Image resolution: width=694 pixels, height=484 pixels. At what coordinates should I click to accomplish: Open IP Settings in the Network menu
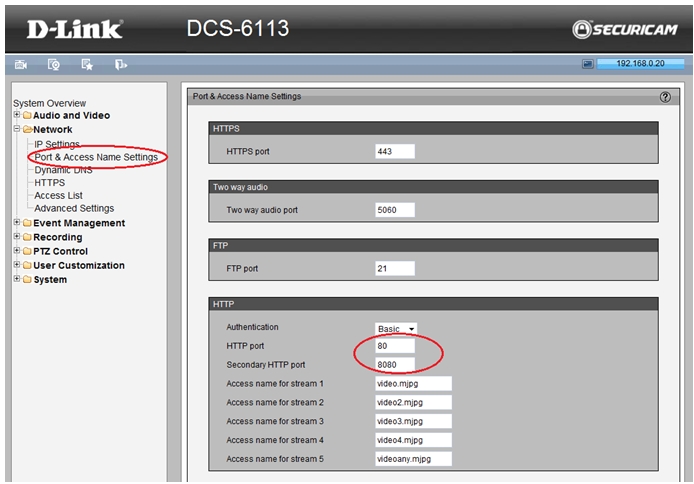56,144
